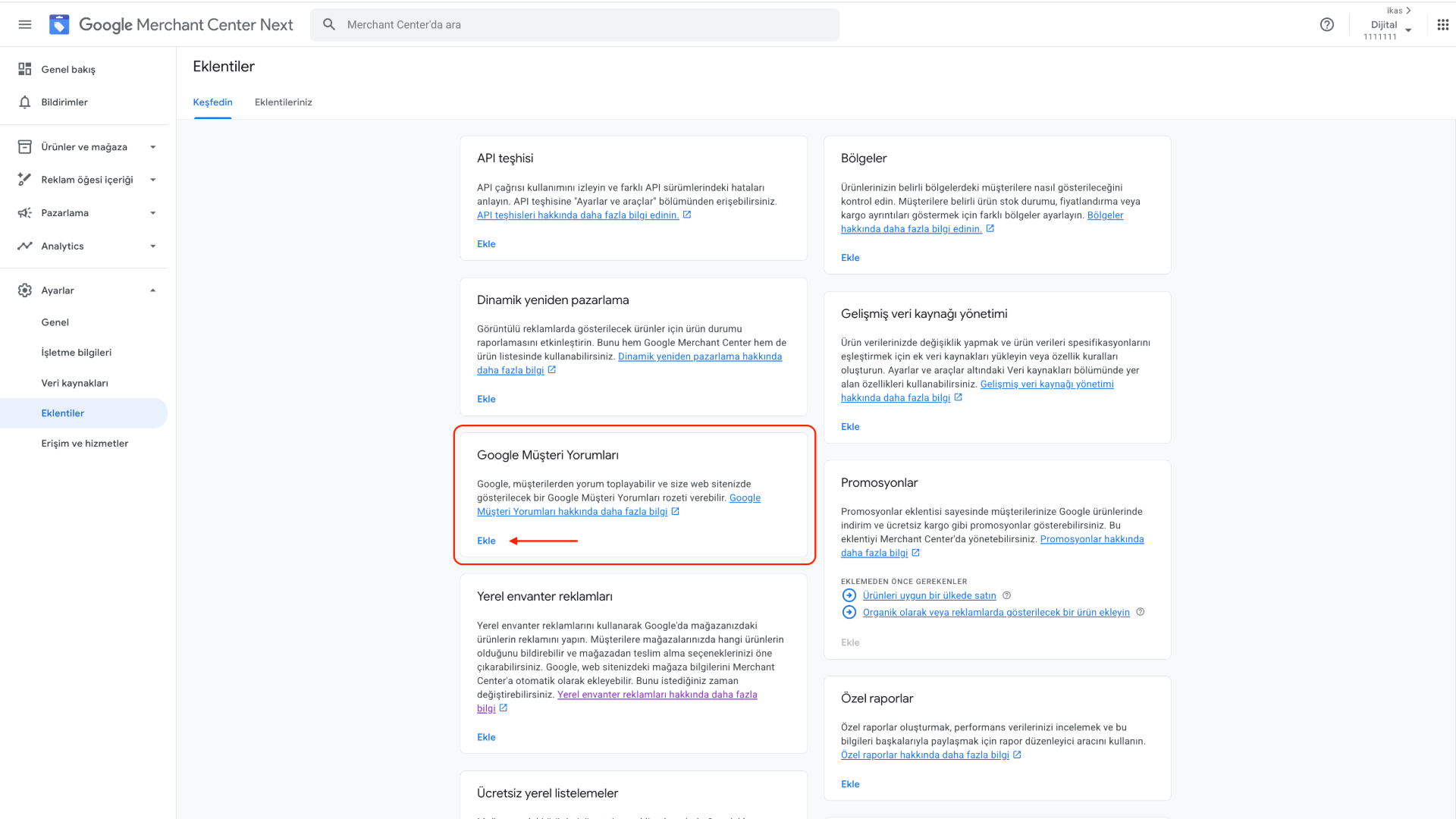Select Eklentiler in the sidebar
The width and height of the screenshot is (1456, 819).
coord(83,413)
